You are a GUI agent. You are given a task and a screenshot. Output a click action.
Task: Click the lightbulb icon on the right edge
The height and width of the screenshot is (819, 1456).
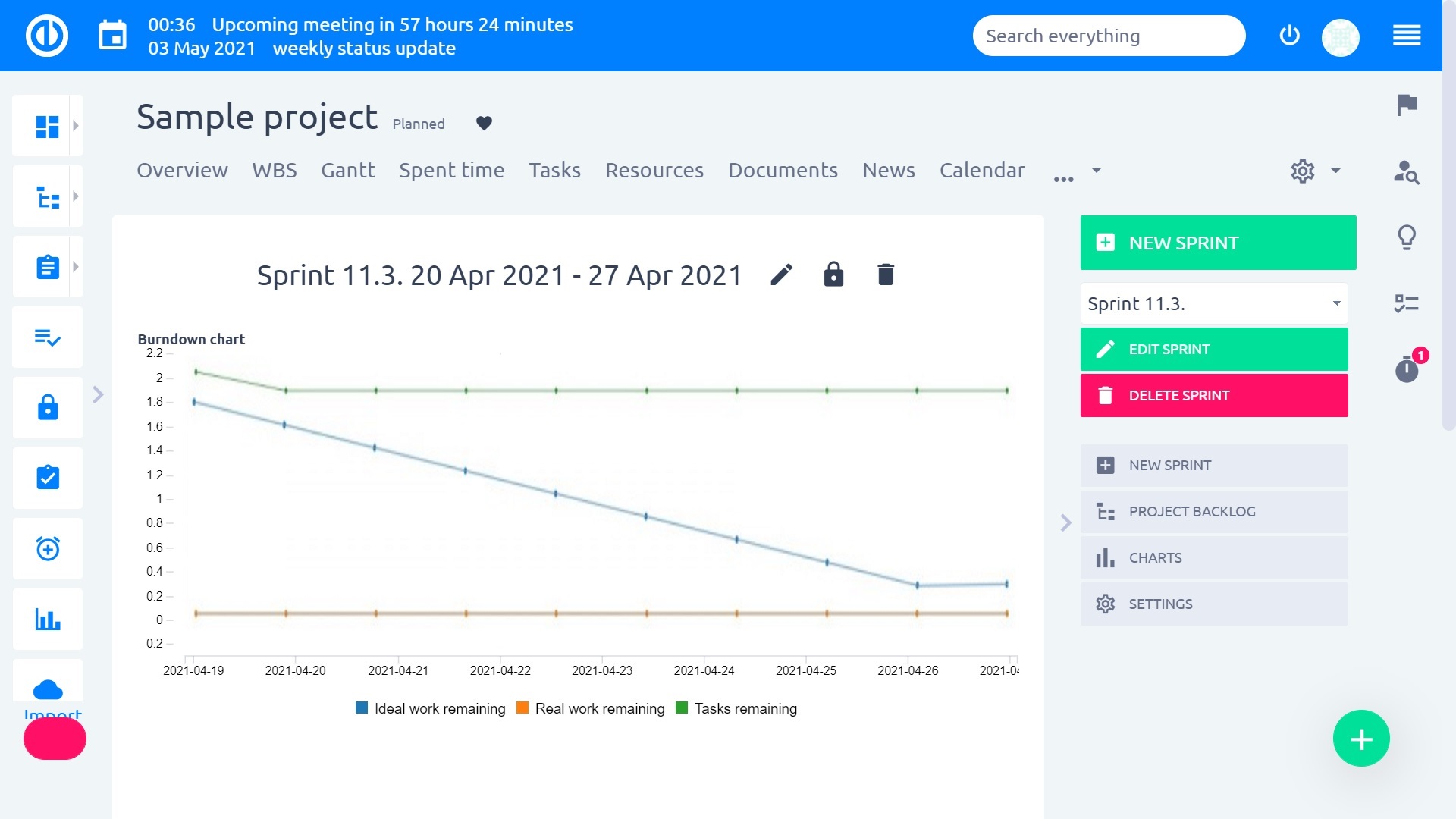pyautogui.click(x=1407, y=237)
